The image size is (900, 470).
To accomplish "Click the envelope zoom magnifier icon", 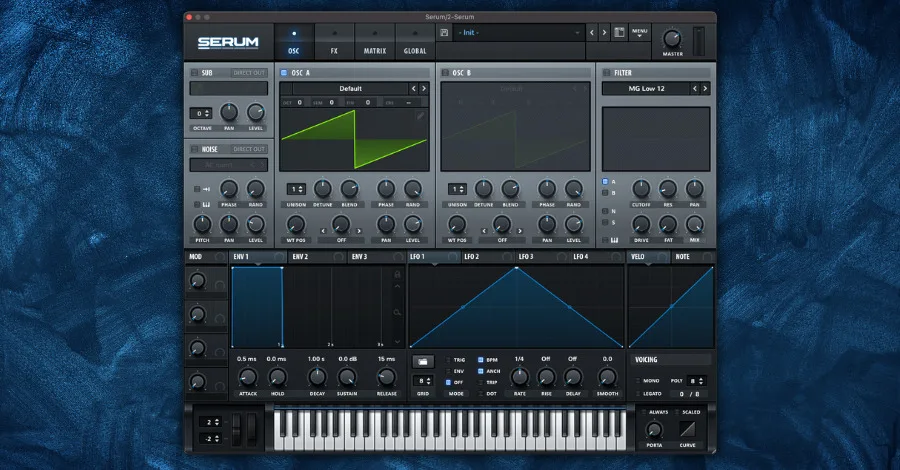I will tap(397, 312).
